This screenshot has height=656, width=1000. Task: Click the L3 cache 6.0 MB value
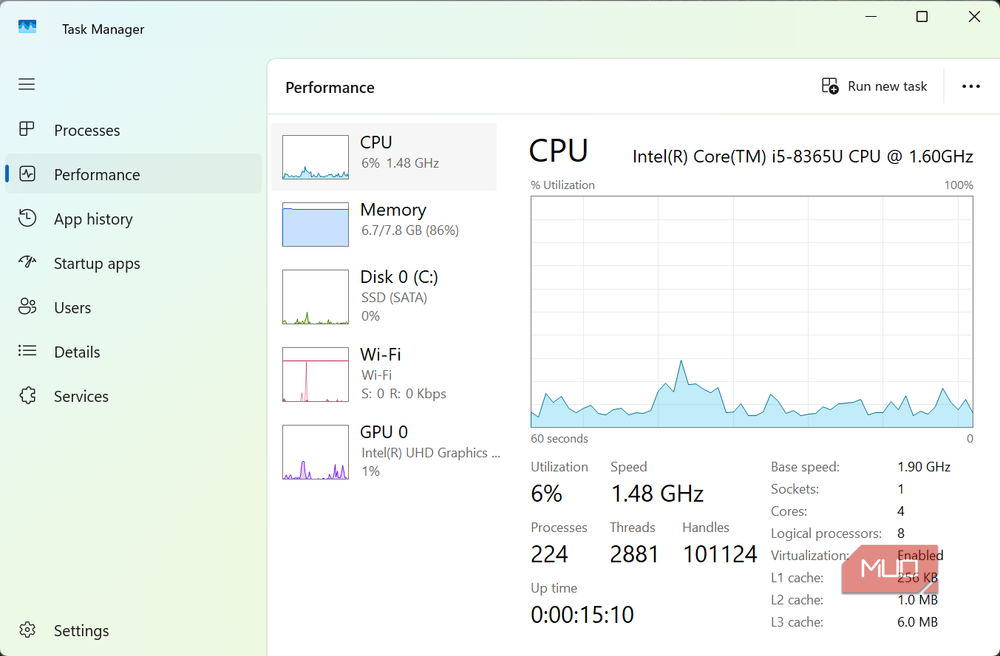(x=917, y=622)
